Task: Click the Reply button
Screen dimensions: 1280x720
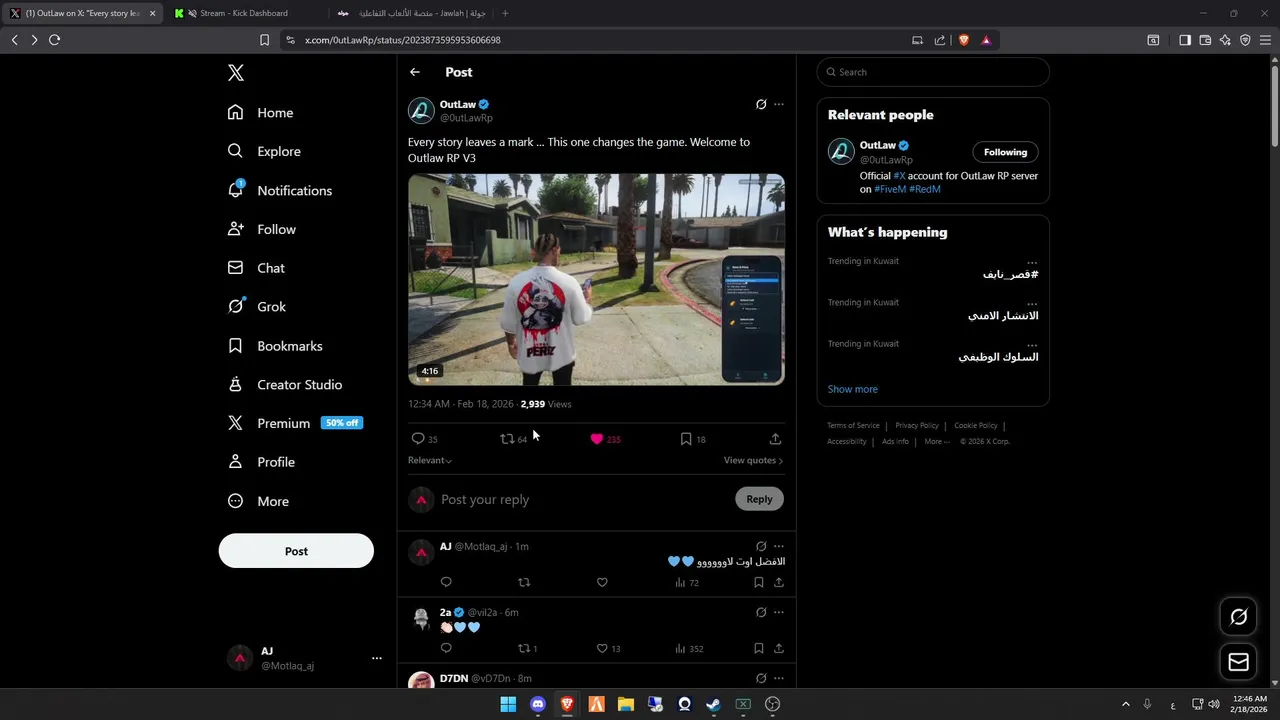Action: [759, 499]
